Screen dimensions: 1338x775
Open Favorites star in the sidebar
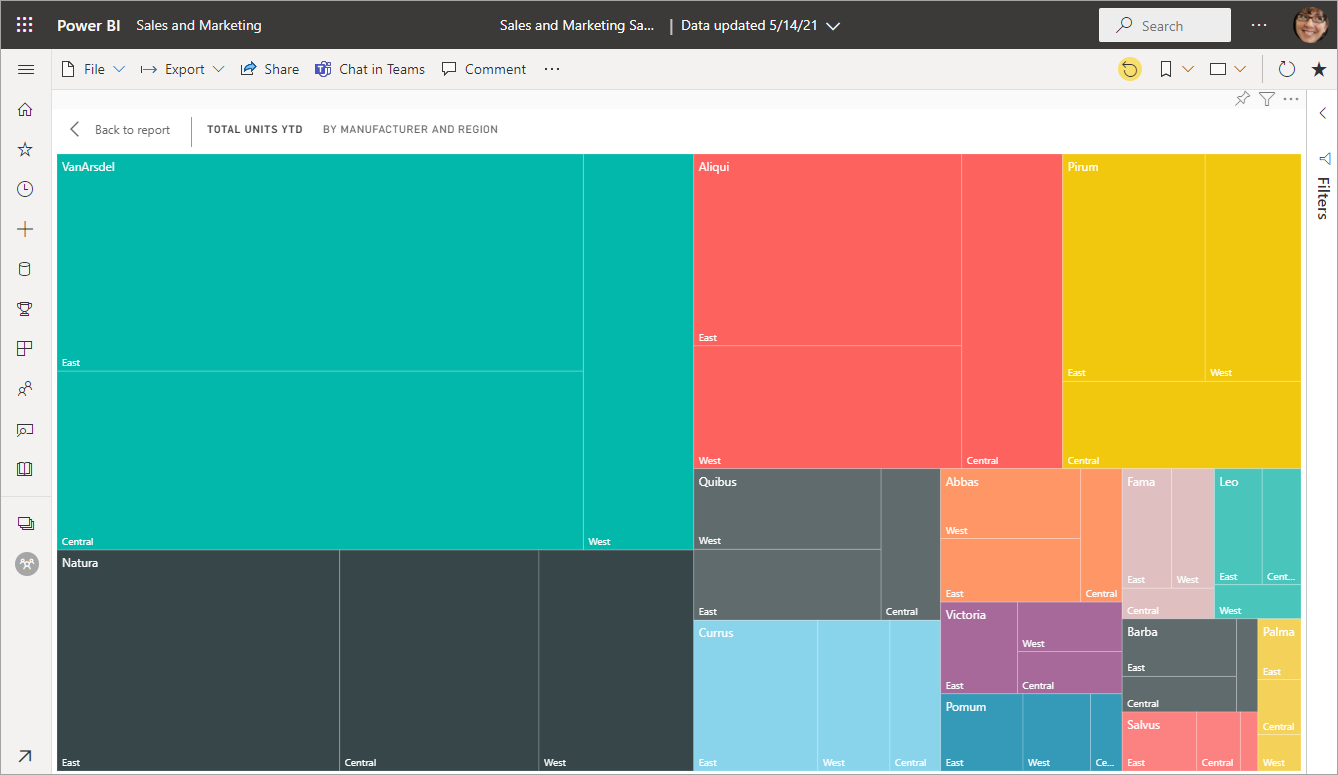click(26, 149)
